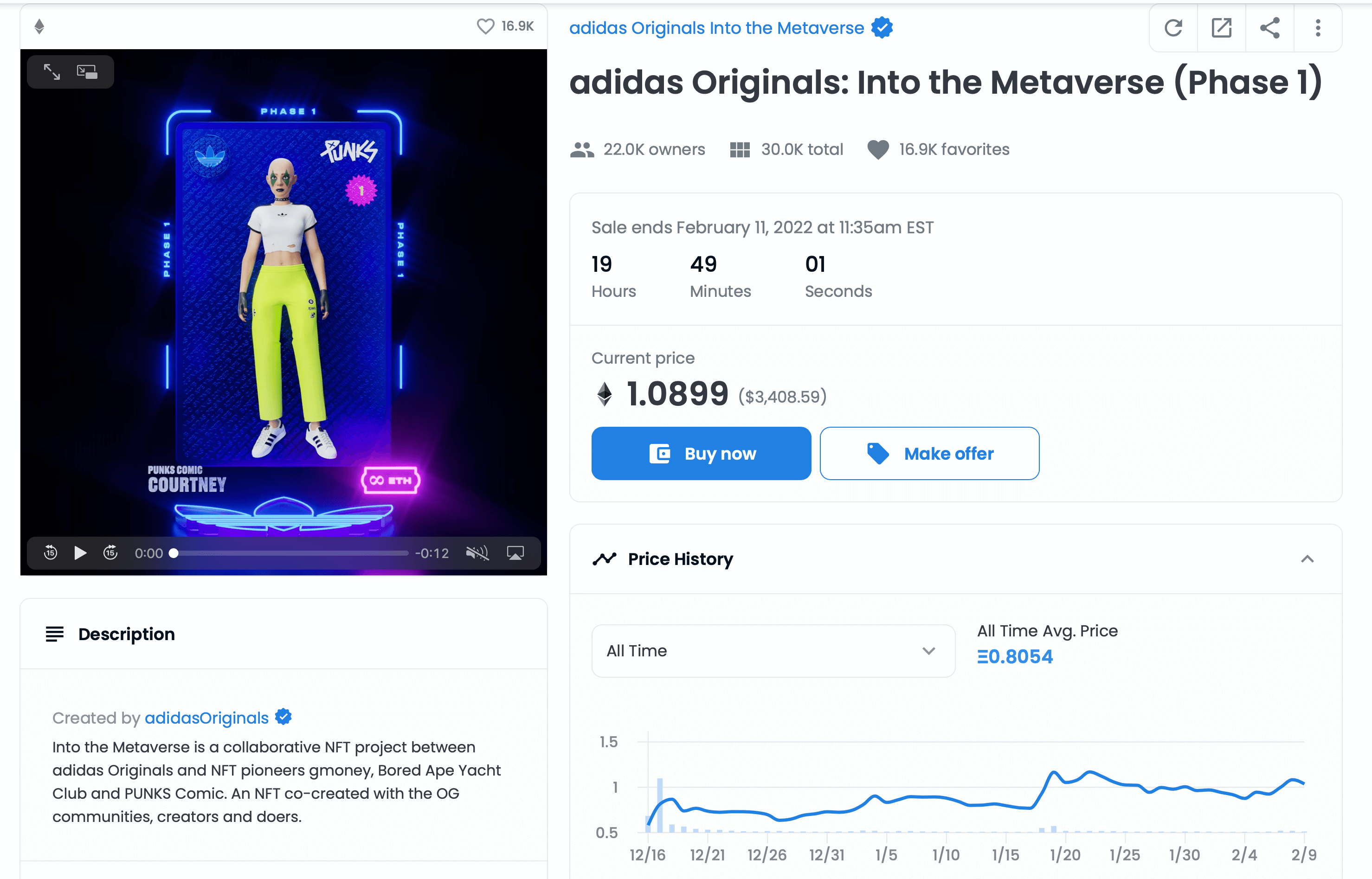
Task: Open AirPlay casting options
Action: tap(515, 553)
